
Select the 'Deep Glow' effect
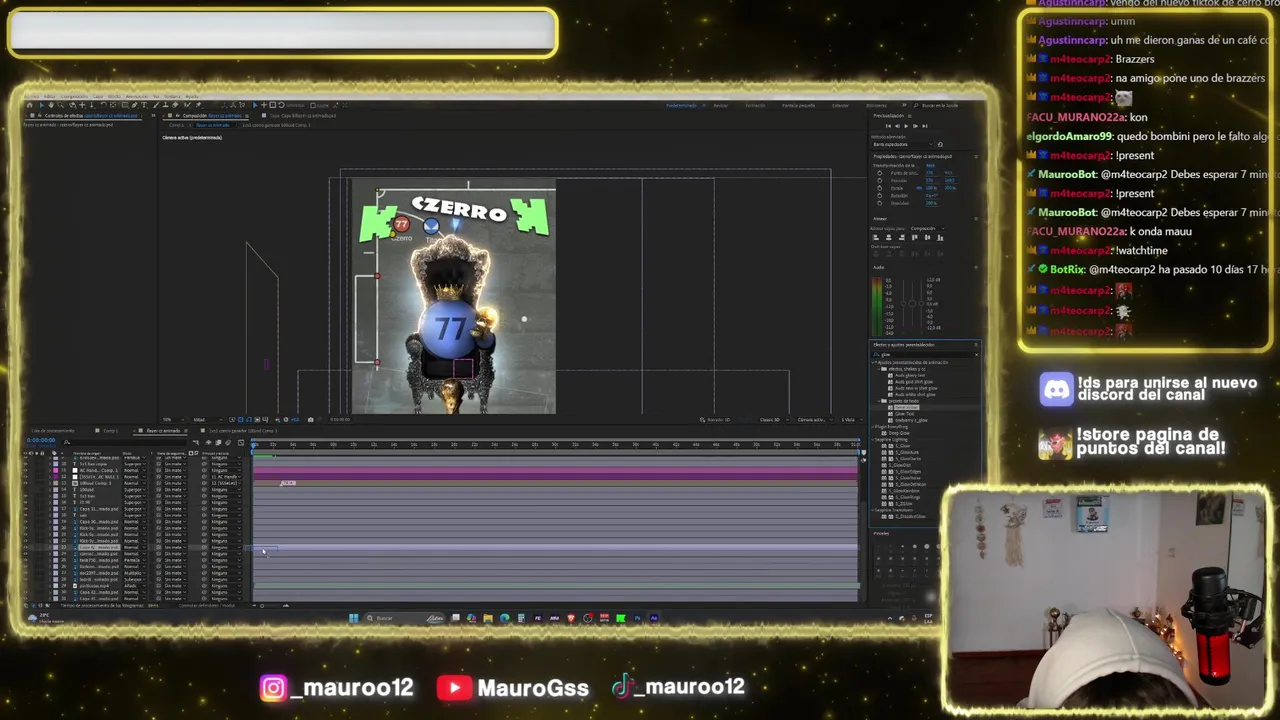coord(899,433)
